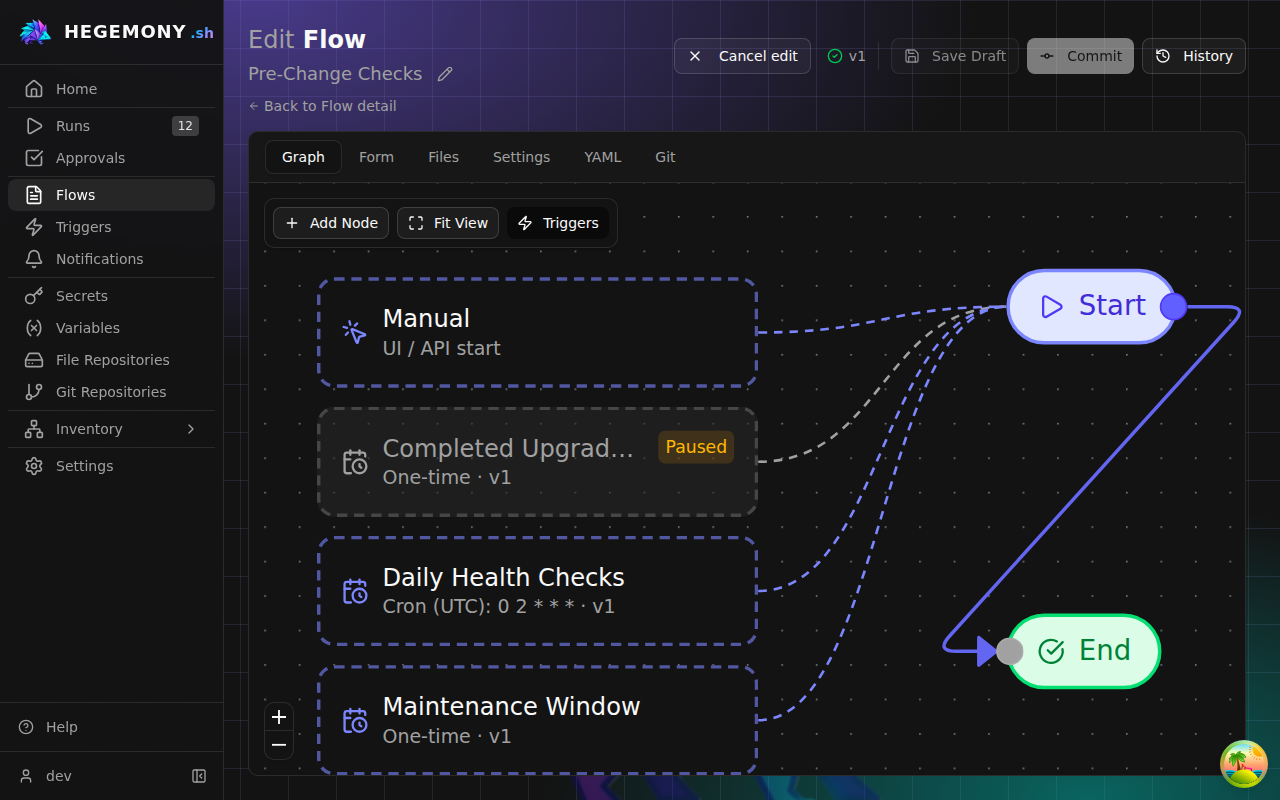This screenshot has height=800, width=1280.
Task: Click the Maintenance Window calendar icon
Action: 355,721
